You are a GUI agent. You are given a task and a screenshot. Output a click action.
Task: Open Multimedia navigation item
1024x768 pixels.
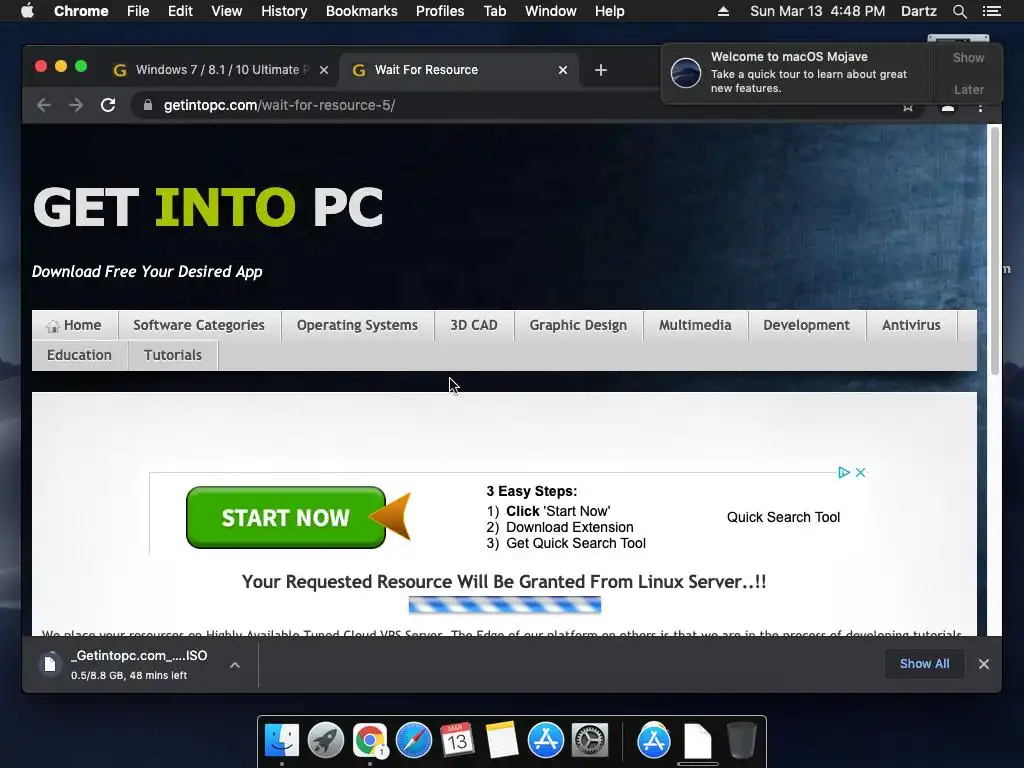point(695,325)
